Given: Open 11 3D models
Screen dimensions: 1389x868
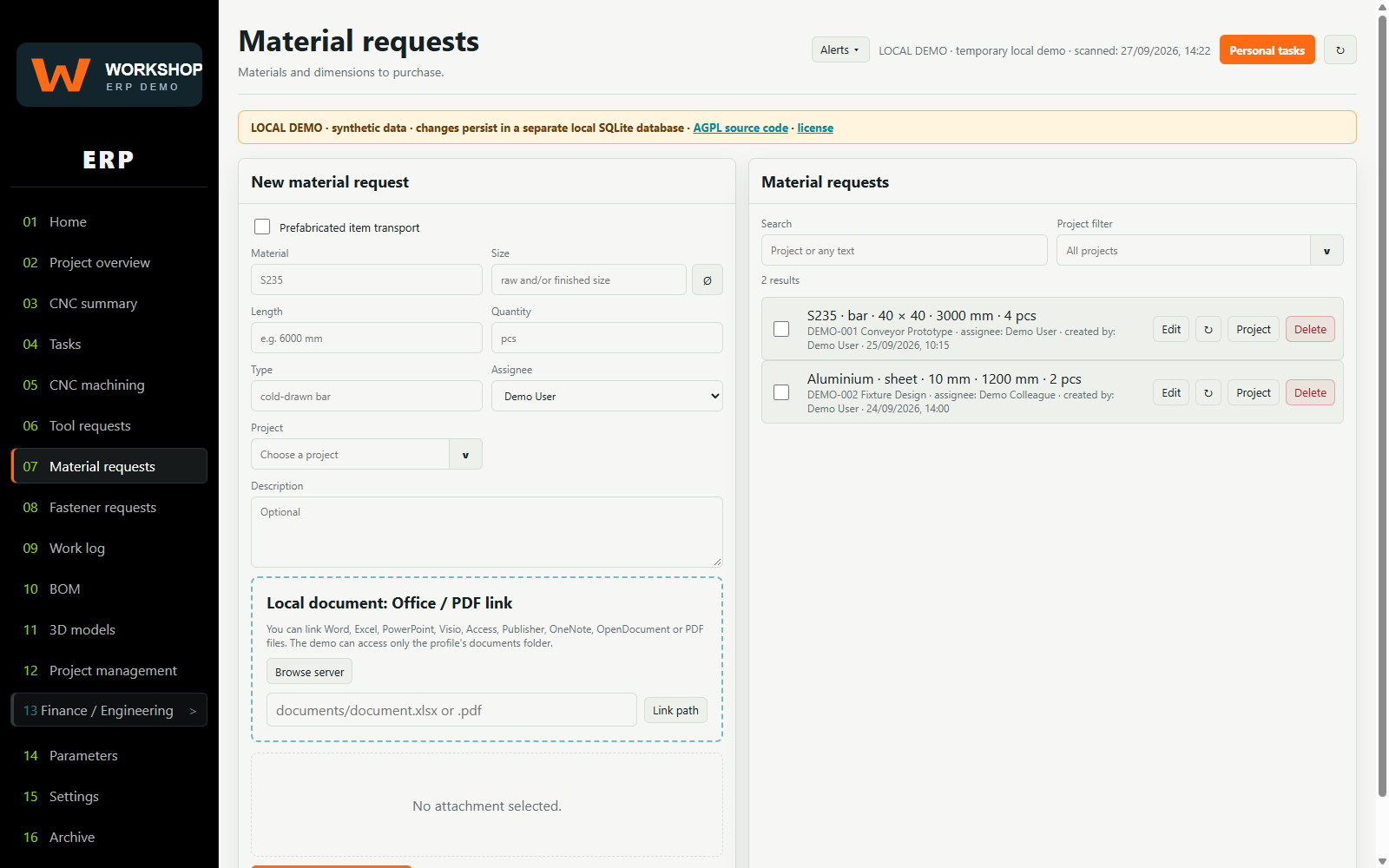Looking at the screenshot, I should pos(109,629).
